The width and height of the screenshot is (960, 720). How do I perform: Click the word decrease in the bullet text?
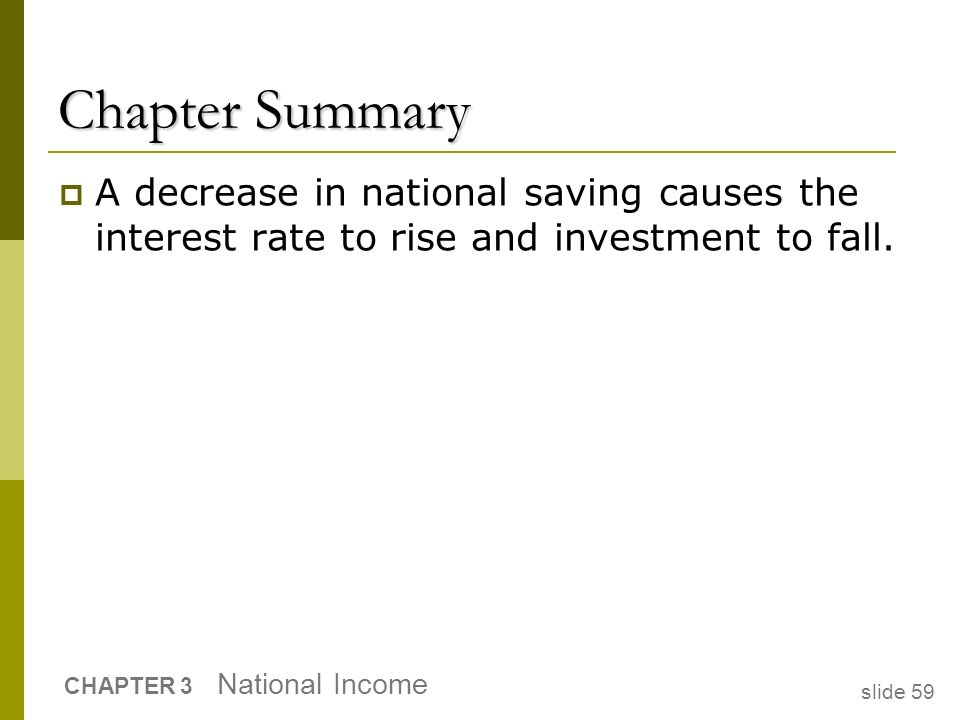coord(216,192)
